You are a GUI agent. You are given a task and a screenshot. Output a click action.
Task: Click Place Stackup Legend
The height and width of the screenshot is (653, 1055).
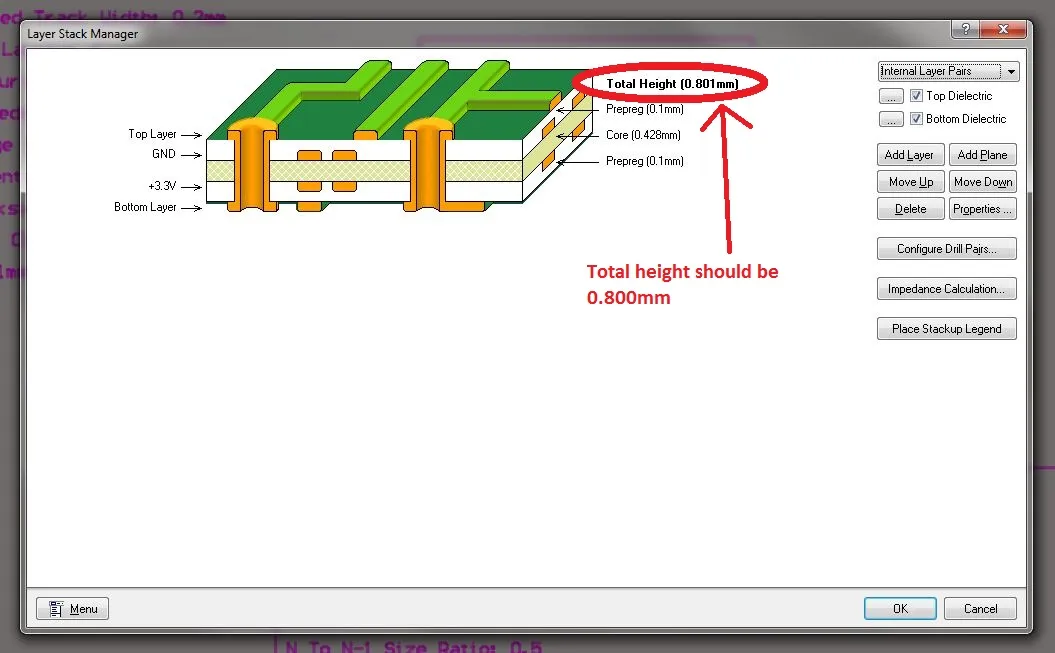click(946, 329)
